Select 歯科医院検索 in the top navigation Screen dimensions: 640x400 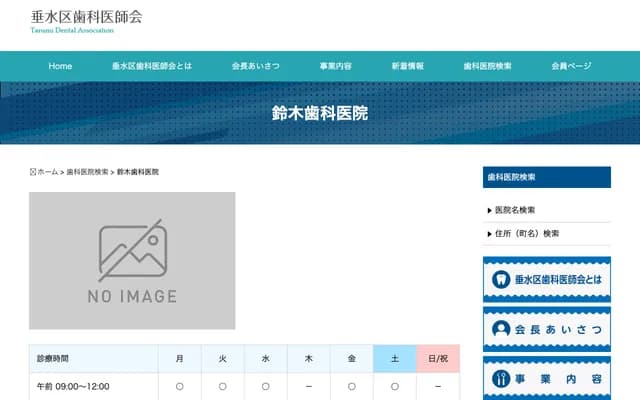click(x=487, y=66)
